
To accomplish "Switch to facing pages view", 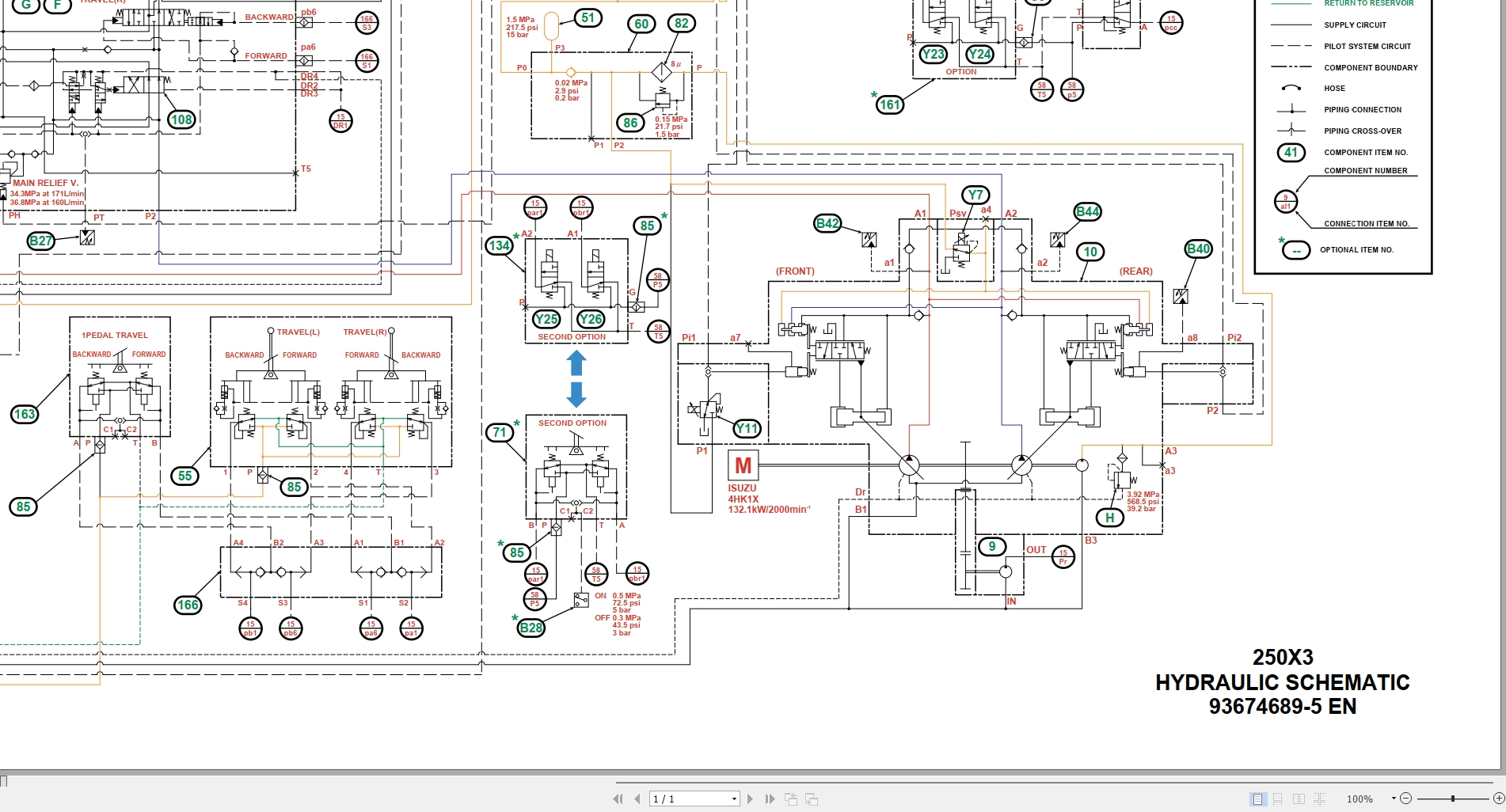I will (x=1299, y=799).
